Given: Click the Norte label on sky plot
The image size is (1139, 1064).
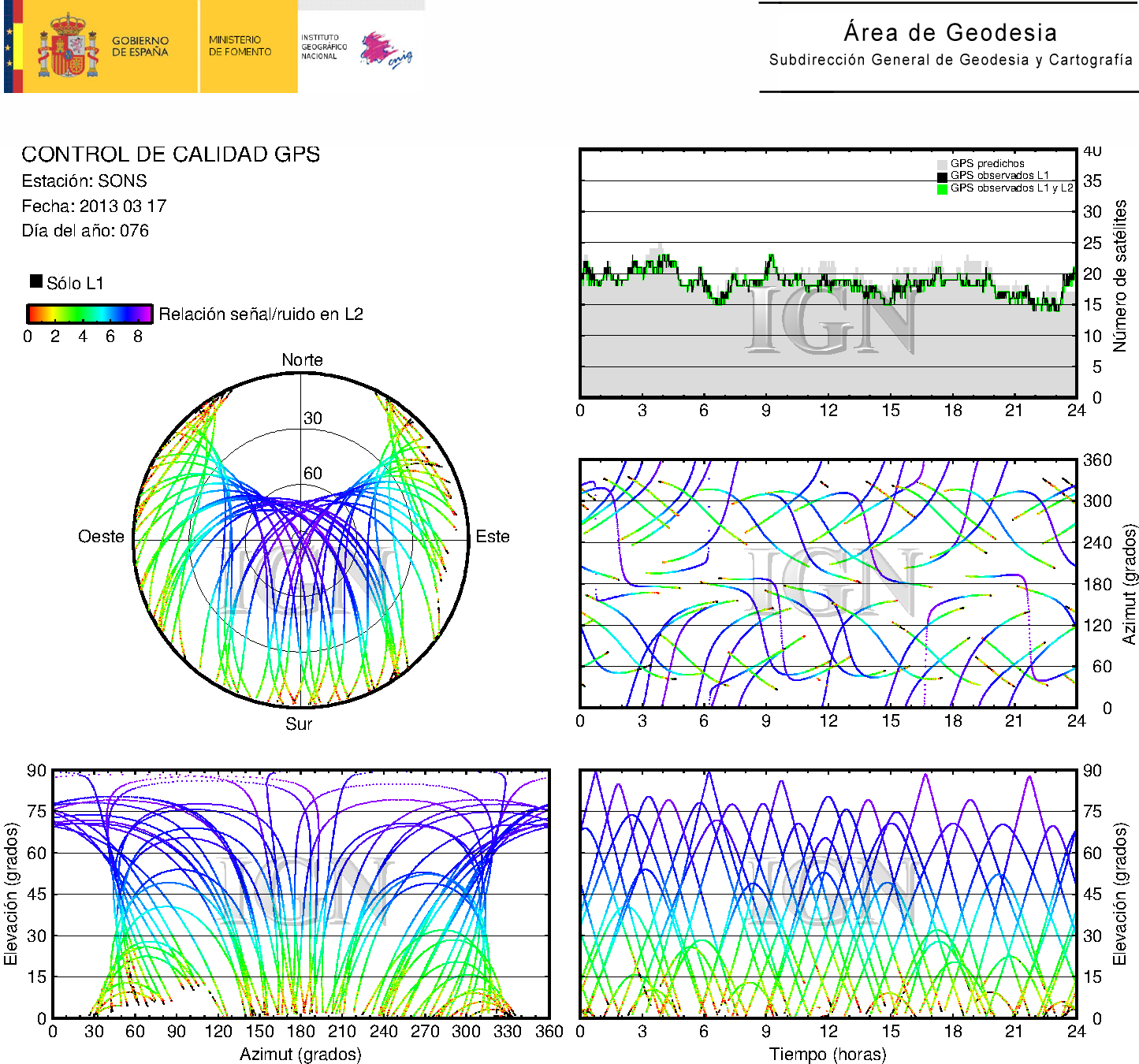Looking at the screenshot, I should (x=302, y=360).
